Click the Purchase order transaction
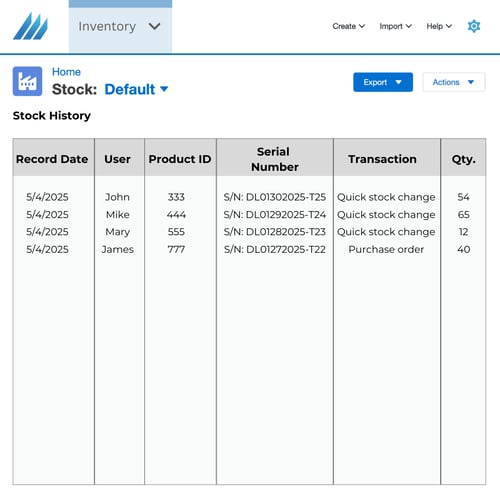Screen dimensions: 500x500 [x=386, y=249]
